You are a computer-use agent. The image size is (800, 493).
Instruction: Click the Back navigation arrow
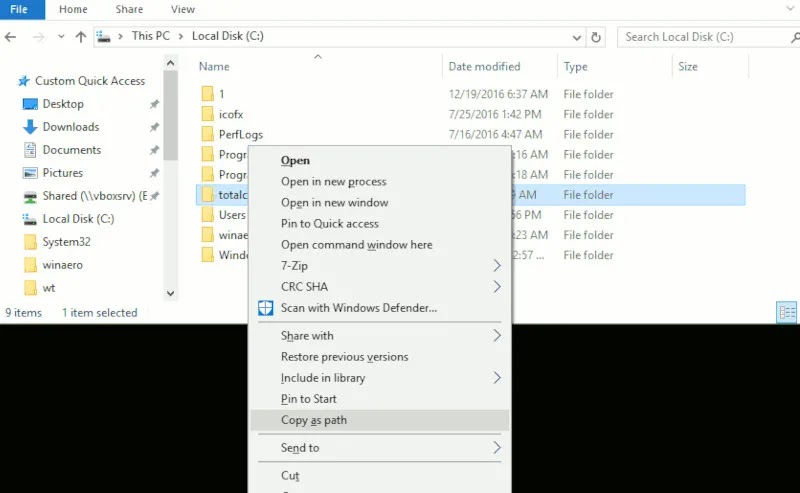pyautogui.click(x=10, y=37)
